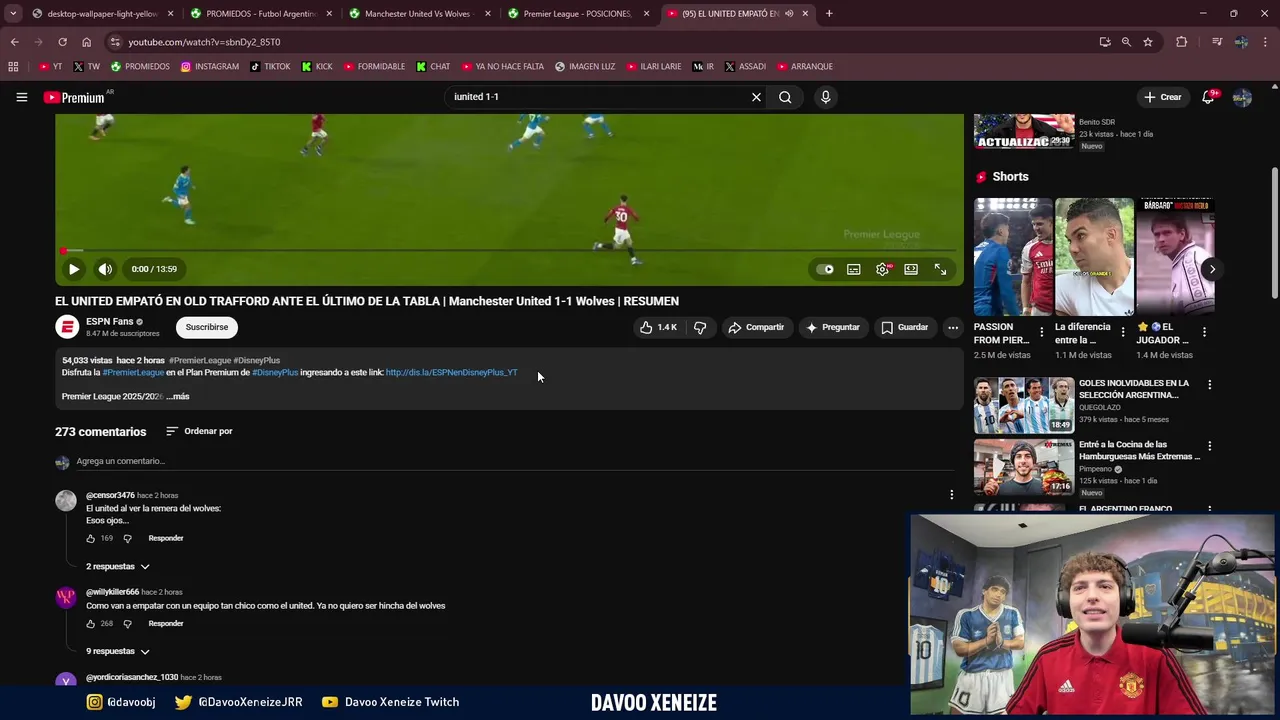Screen dimensions: 1280x720
Task: Enter full screen mode
Action: [940, 269]
